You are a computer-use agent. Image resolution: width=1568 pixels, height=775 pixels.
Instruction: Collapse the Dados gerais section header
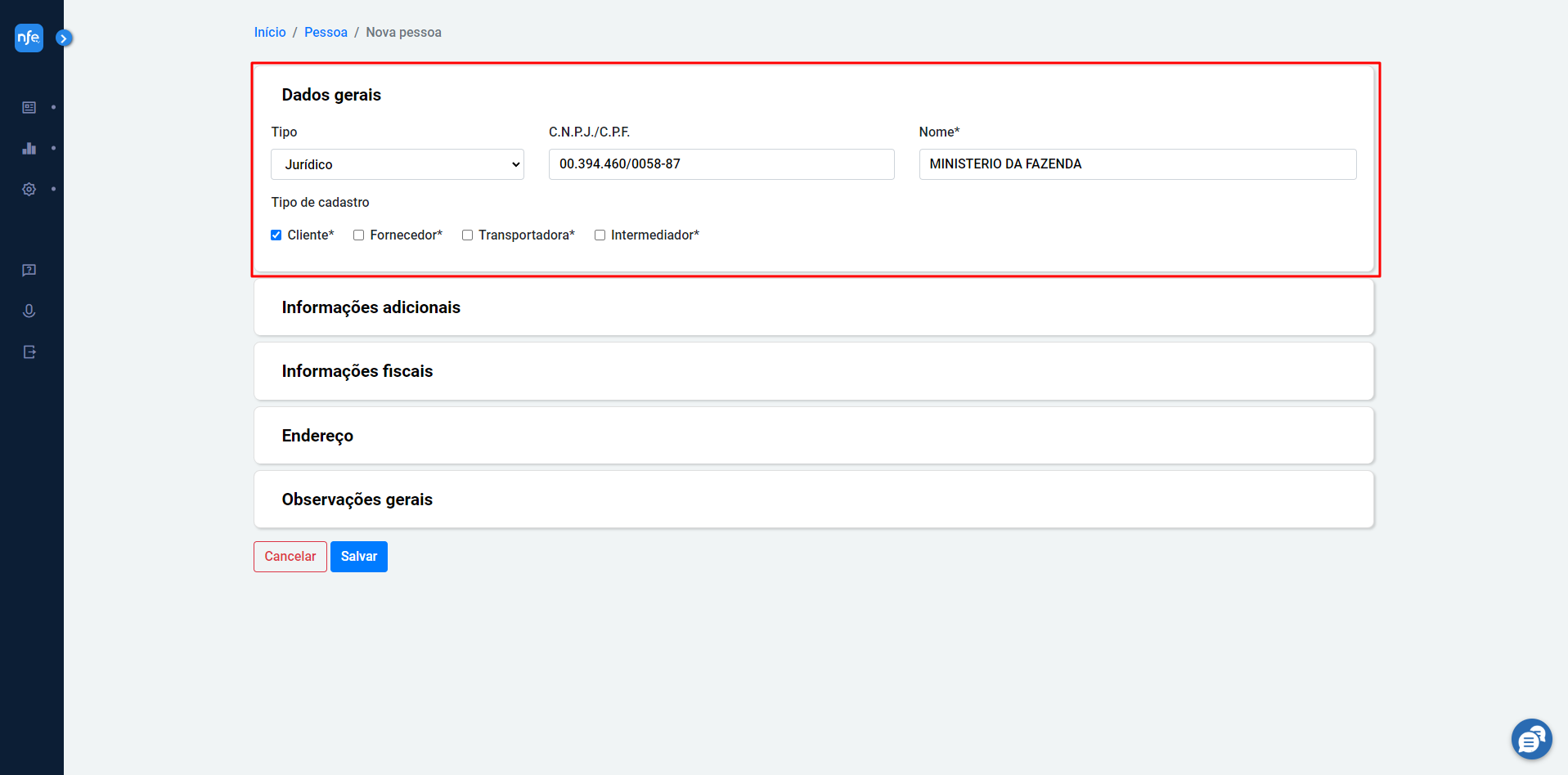[x=331, y=95]
